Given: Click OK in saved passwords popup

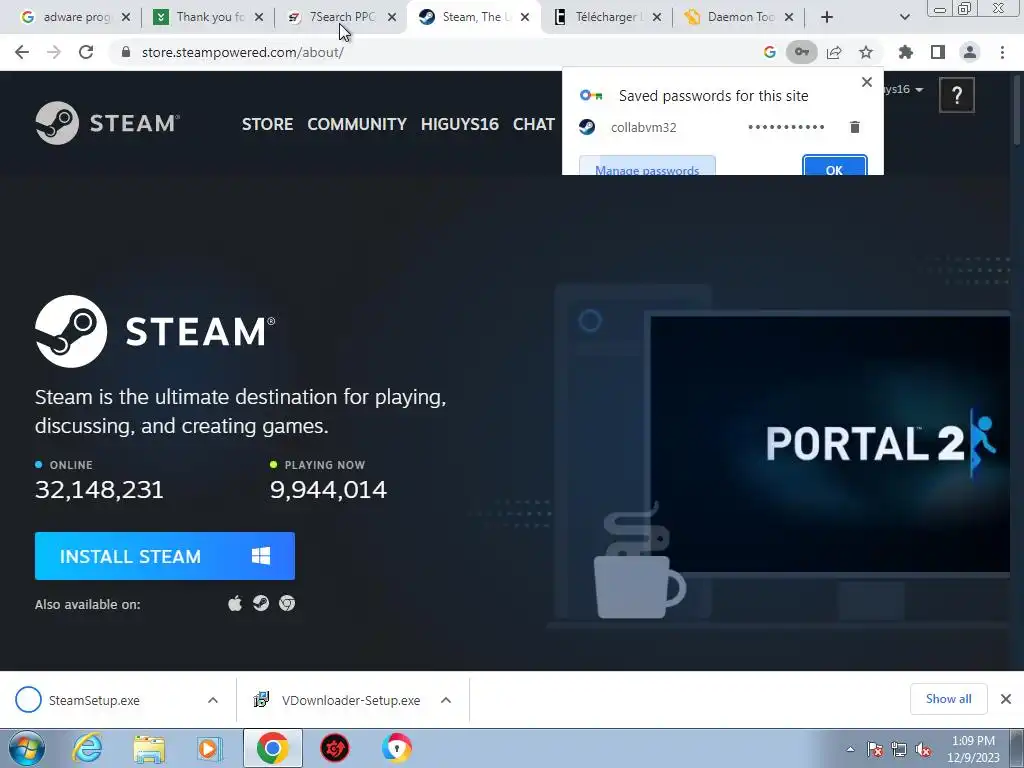Looking at the screenshot, I should tap(835, 166).
